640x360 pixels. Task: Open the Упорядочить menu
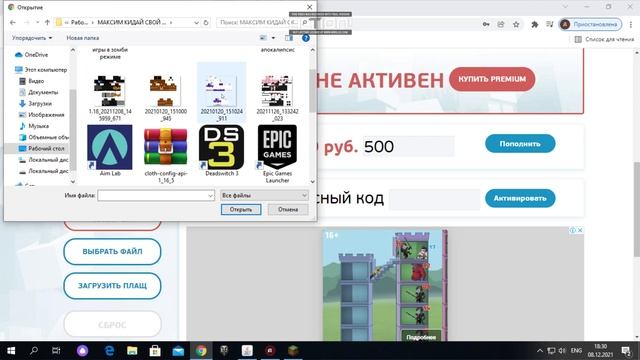coord(32,38)
